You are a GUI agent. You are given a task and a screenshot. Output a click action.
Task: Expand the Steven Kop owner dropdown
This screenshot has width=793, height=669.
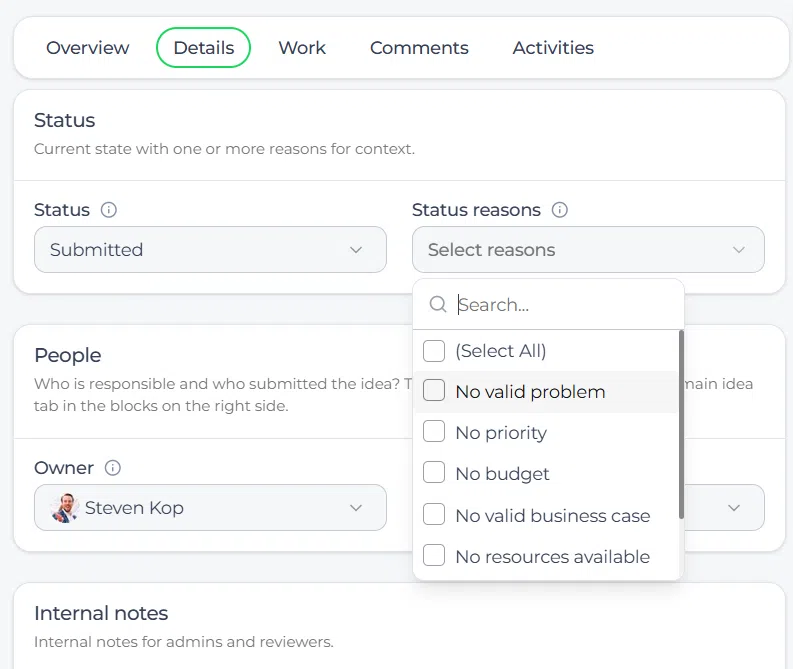pos(210,508)
